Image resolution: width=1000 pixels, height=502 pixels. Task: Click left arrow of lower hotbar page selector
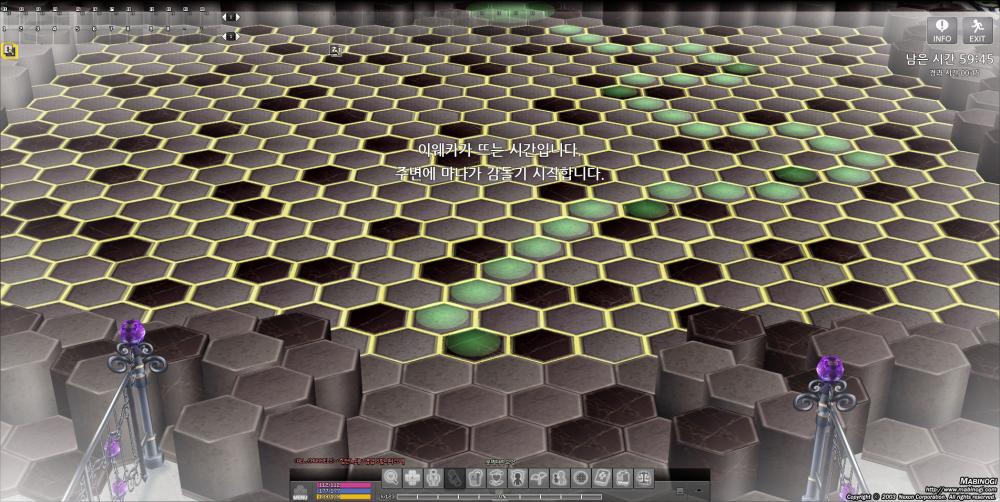pos(225,36)
